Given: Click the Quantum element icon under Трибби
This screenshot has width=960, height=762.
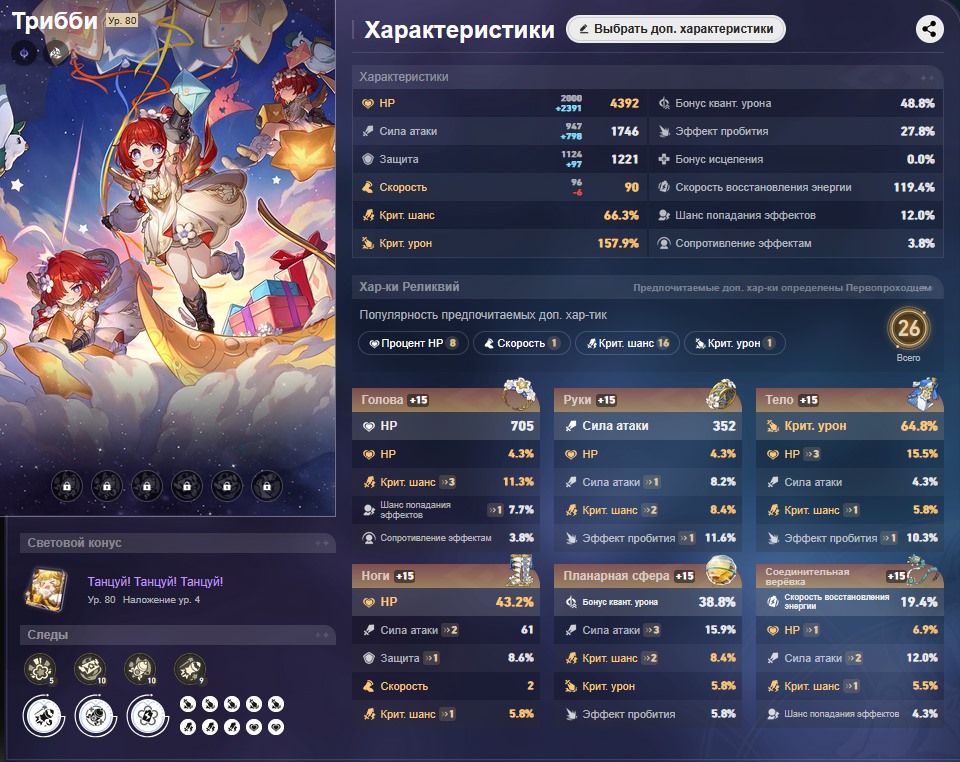Looking at the screenshot, I should (24, 54).
